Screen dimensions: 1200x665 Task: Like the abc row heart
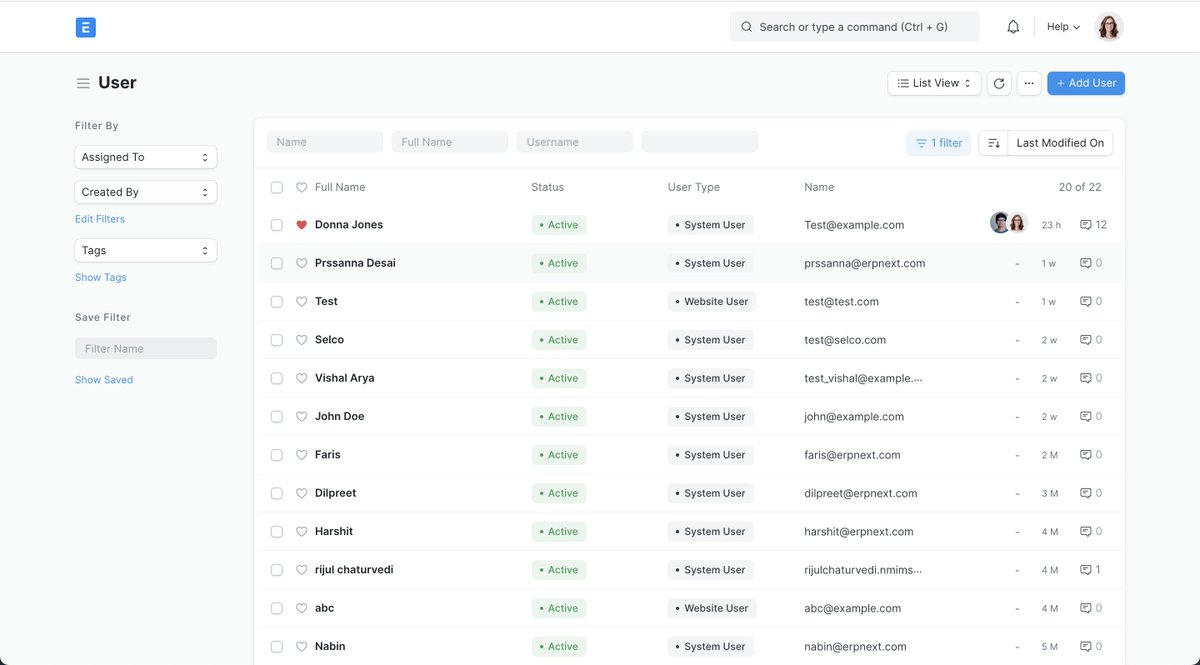tap(302, 608)
